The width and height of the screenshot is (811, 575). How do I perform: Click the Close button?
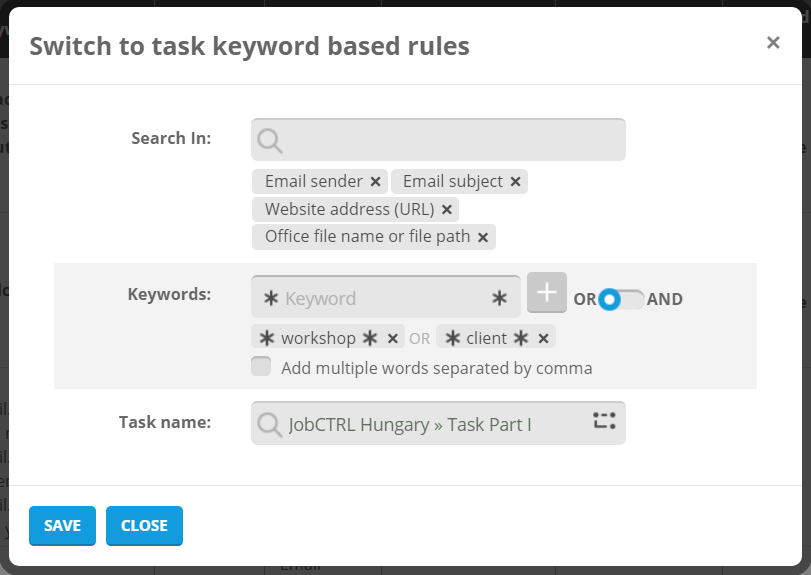[x=144, y=526]
